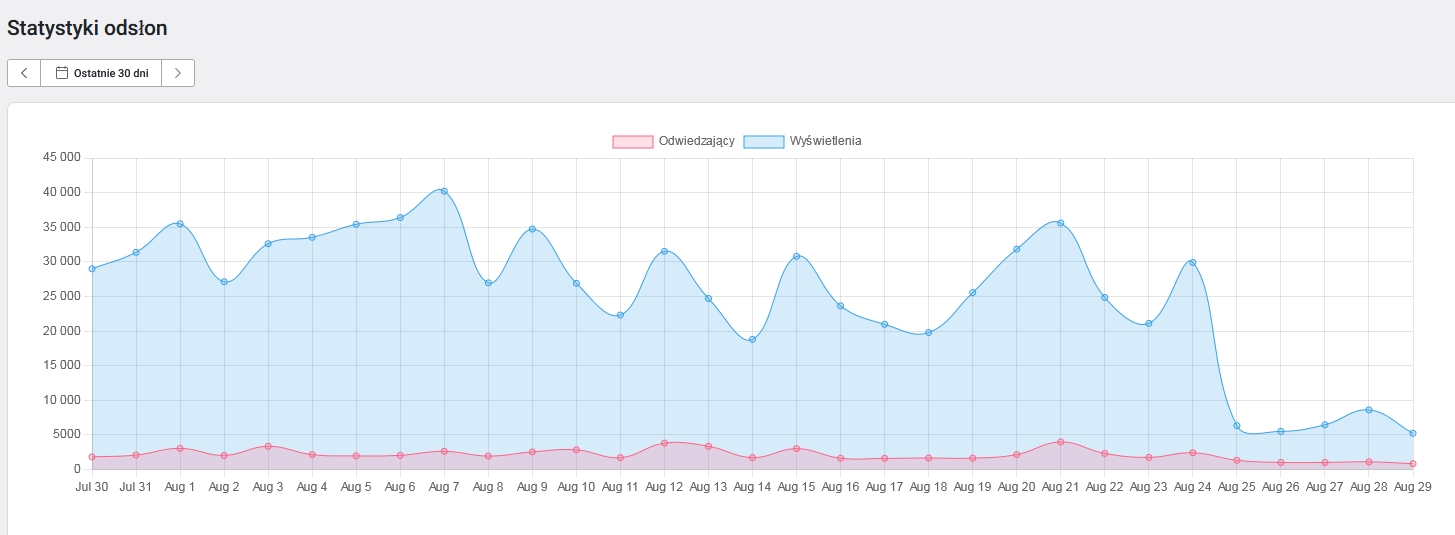The width and height of the screenshot is (1455, 535).
Task: Toggle the Odwiedzający series via legend label
Action: (x=696, y=141)
